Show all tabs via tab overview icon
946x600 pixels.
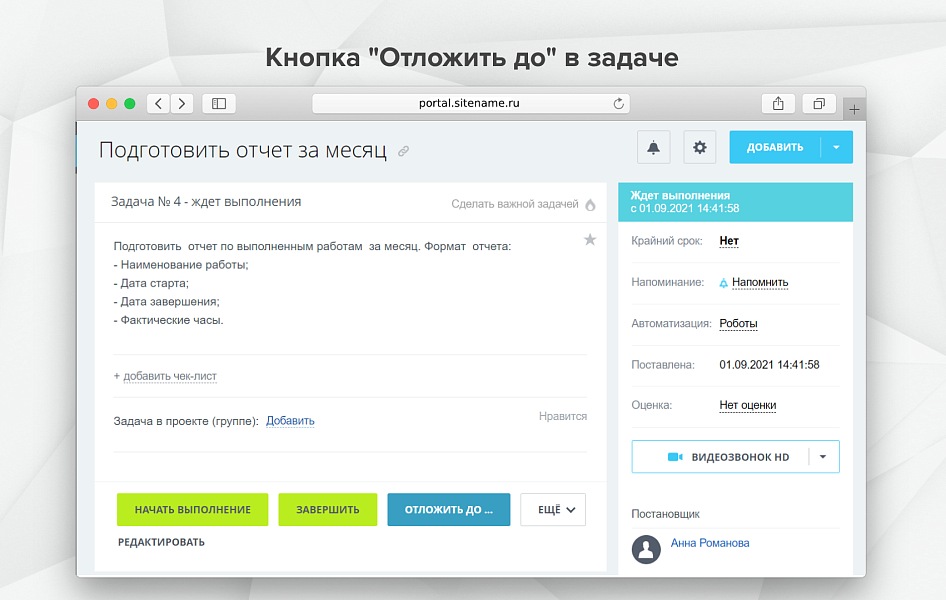pyautogui.click(x=818, y=102)
